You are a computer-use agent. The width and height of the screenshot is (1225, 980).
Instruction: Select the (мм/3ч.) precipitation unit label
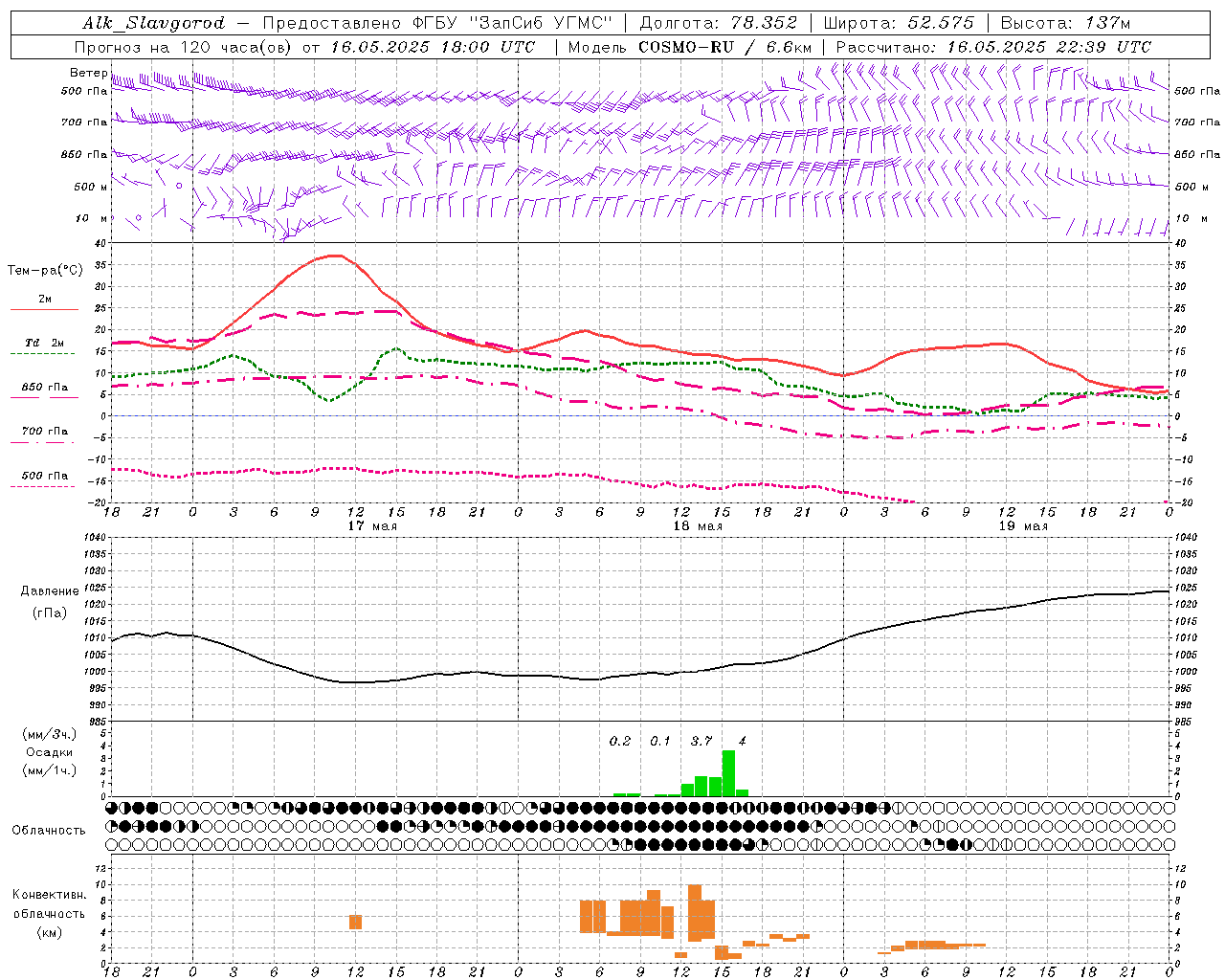pos(50,734)
